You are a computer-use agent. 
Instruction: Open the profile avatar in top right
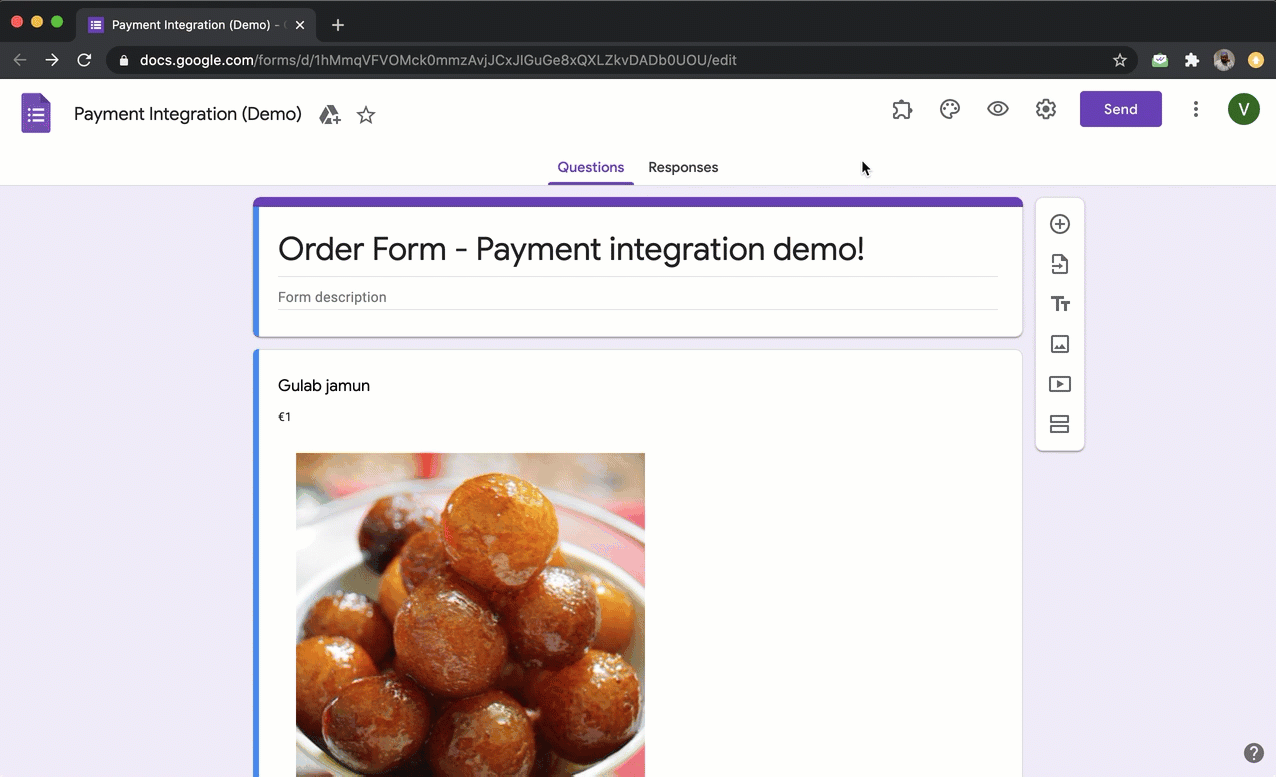1243,109
